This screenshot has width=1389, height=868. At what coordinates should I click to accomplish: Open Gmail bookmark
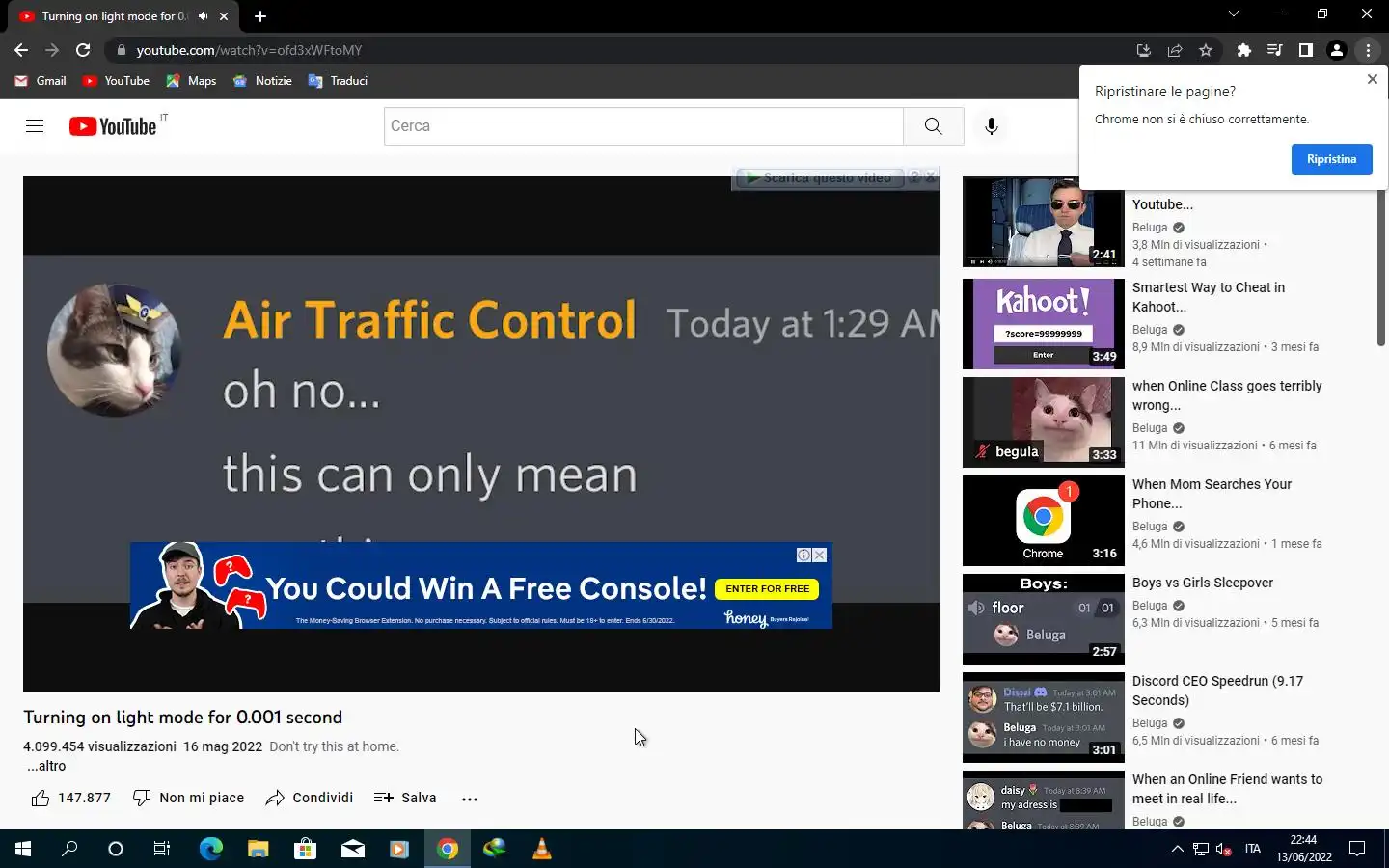[41, 81]
